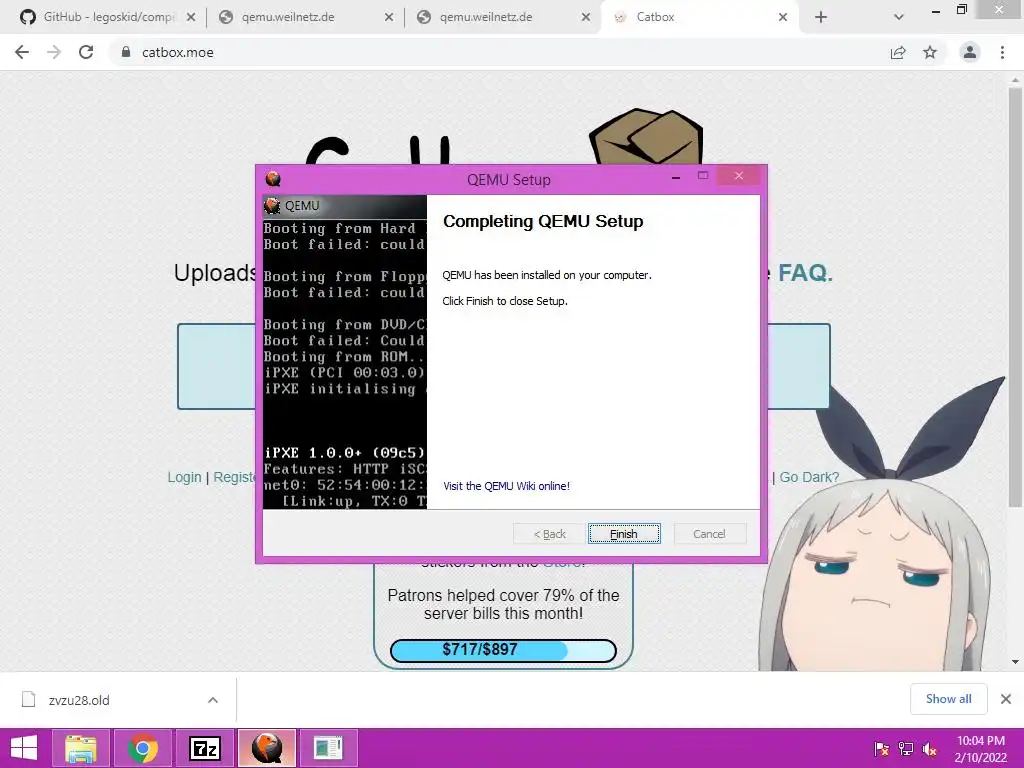Open the zvzu28.old downloaded file
The width and height of the screenshot is (1024, 768).
[79, 700]
